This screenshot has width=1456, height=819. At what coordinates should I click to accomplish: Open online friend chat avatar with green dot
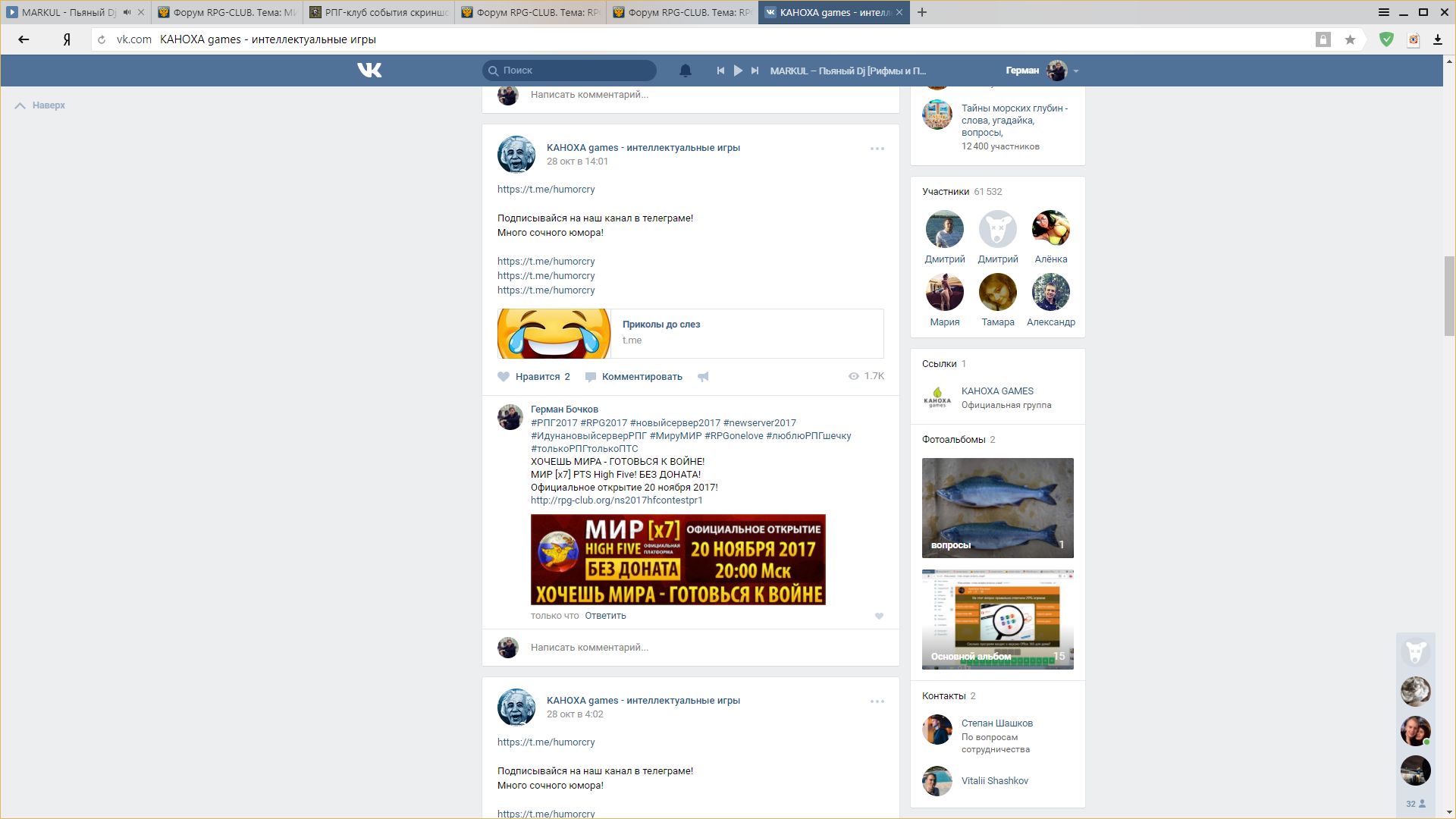click(1415, 731)
